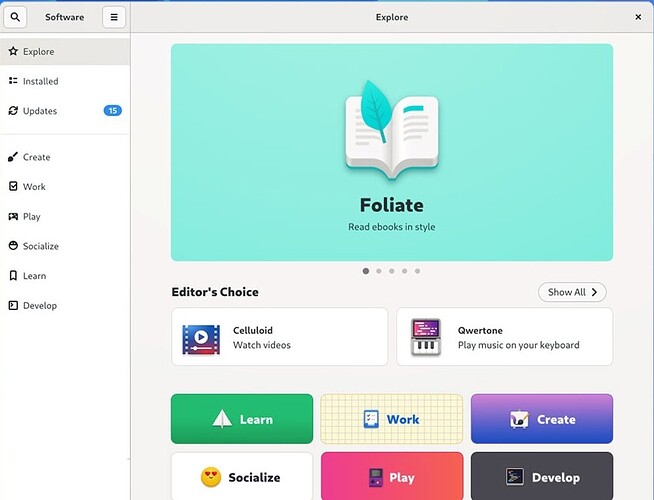Click the handheld console icon on Play tile
This screenshot has height=500, width=654.
click(x=376, y=478)
